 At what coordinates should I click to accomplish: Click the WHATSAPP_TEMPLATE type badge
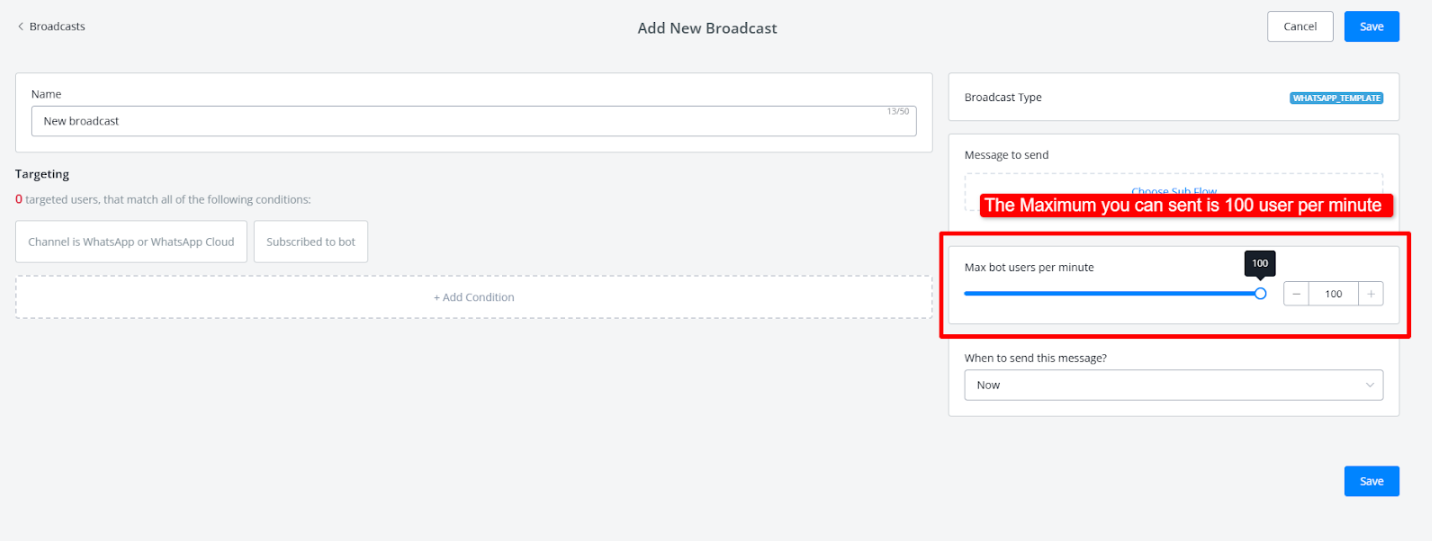1336,98
